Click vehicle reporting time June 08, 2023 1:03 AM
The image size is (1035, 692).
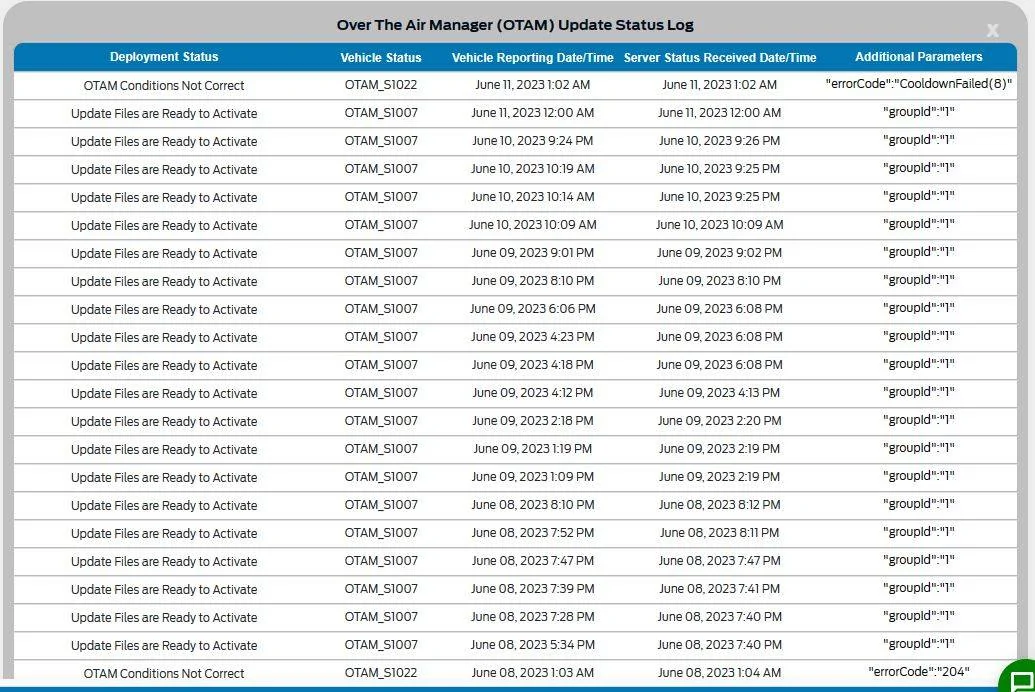click(533, 672)
